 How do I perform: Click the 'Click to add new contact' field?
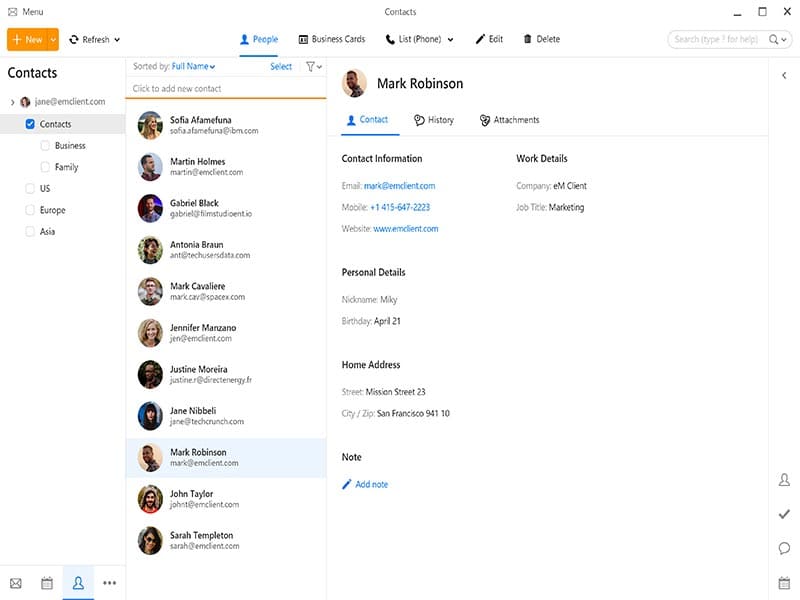(x=226, y=88)
